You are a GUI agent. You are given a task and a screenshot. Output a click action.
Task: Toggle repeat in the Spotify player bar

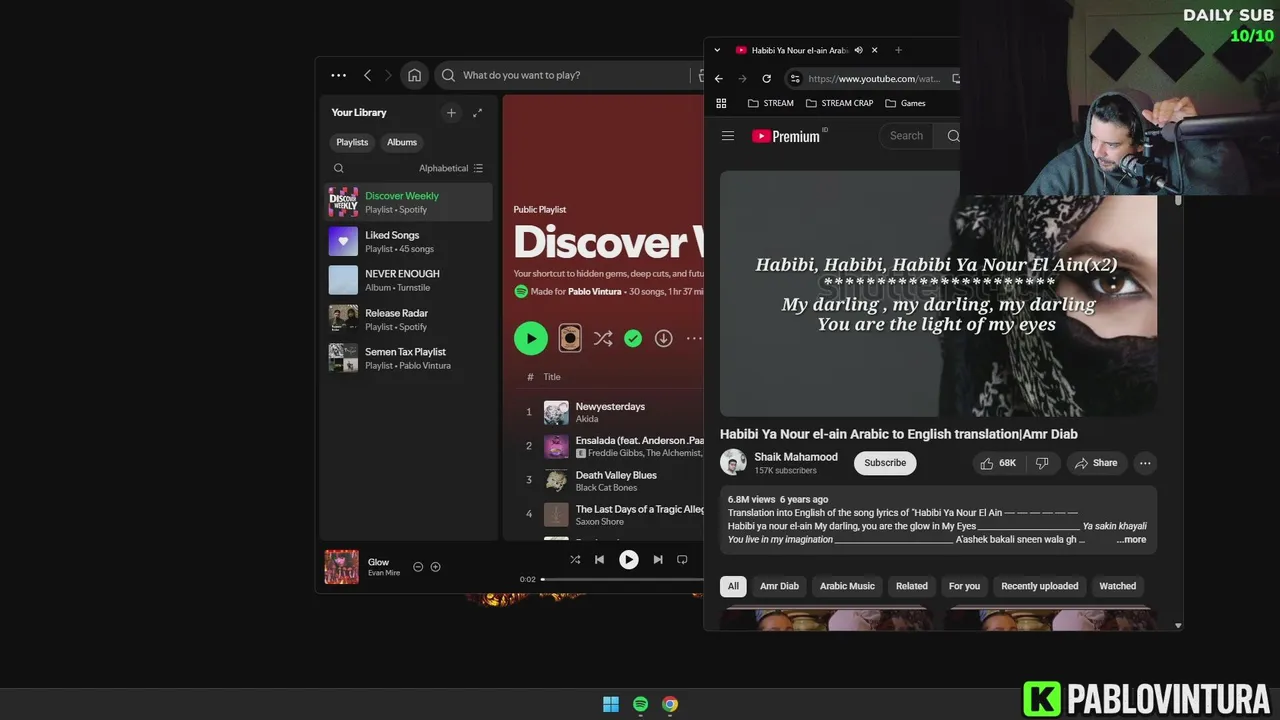[682, 560]
